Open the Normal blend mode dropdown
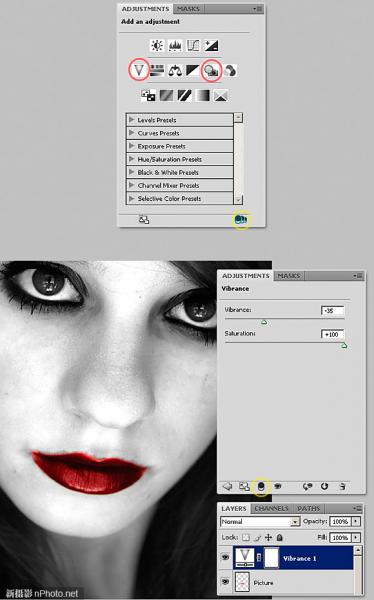 pyautogui.click(x=260, y=522)
